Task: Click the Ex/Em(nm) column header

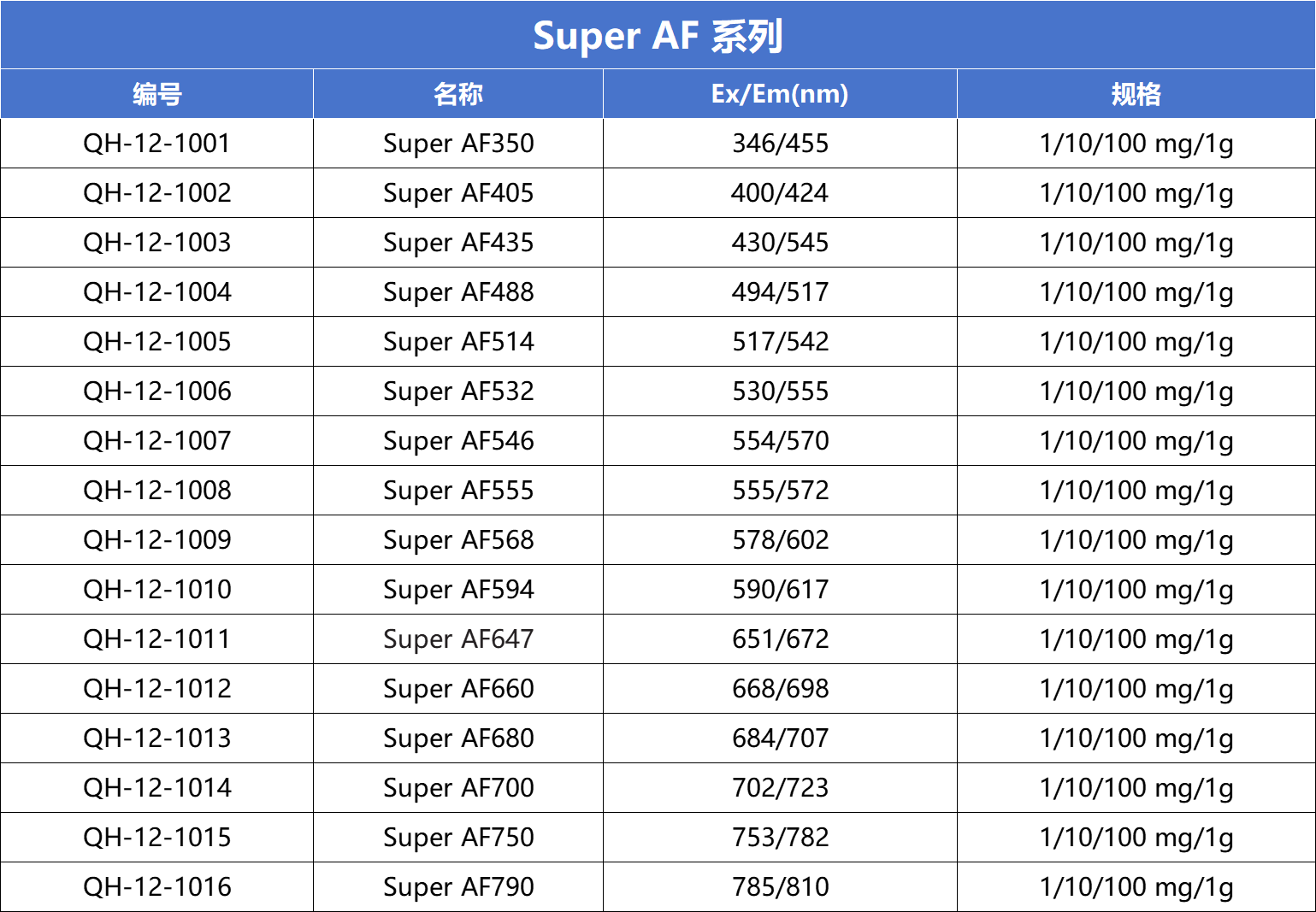Action: [x=780, y=93]
